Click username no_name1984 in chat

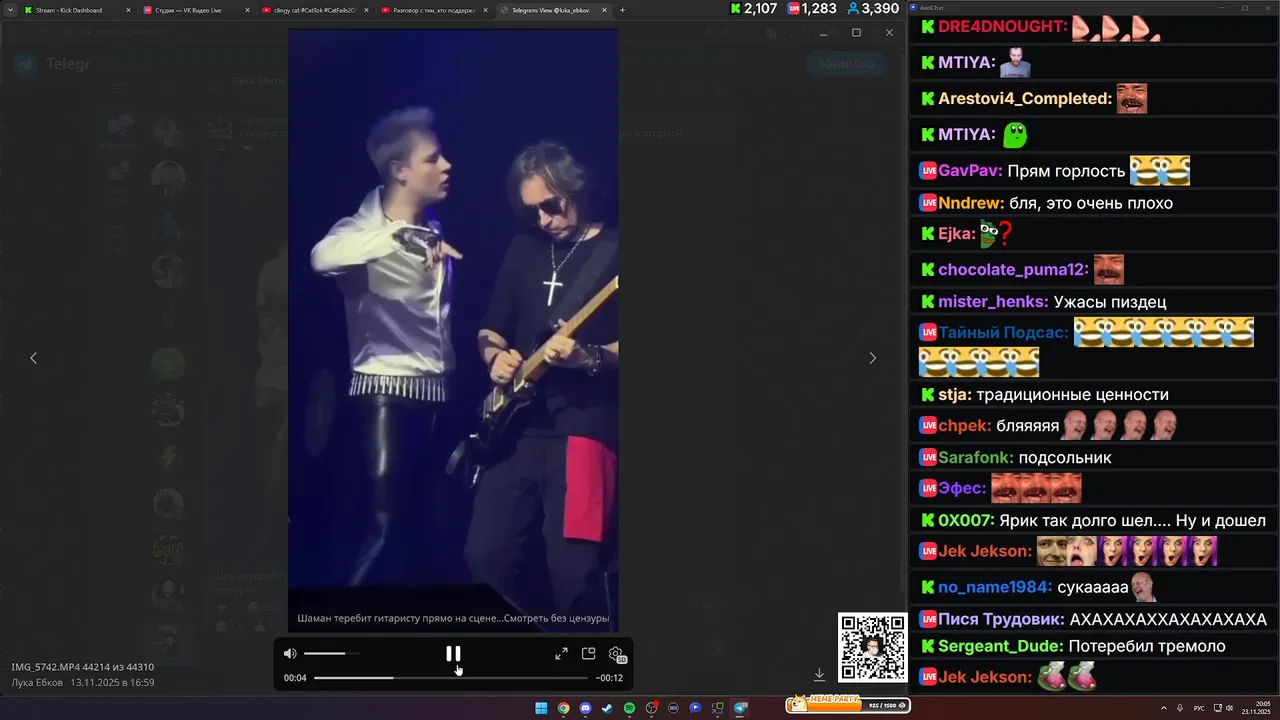click(x=995, y=588)
